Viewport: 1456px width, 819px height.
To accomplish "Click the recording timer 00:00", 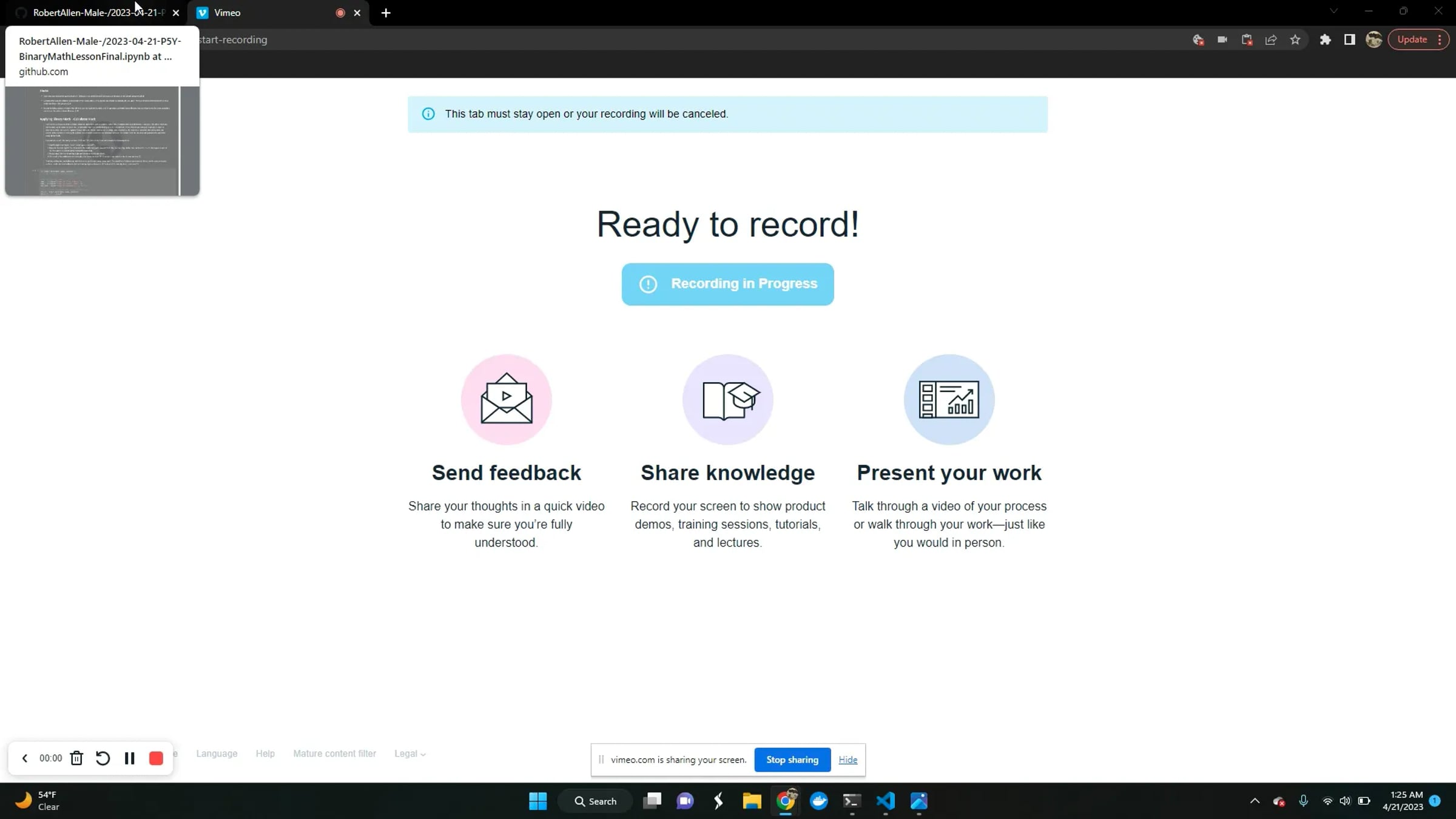I will point(50,758).
